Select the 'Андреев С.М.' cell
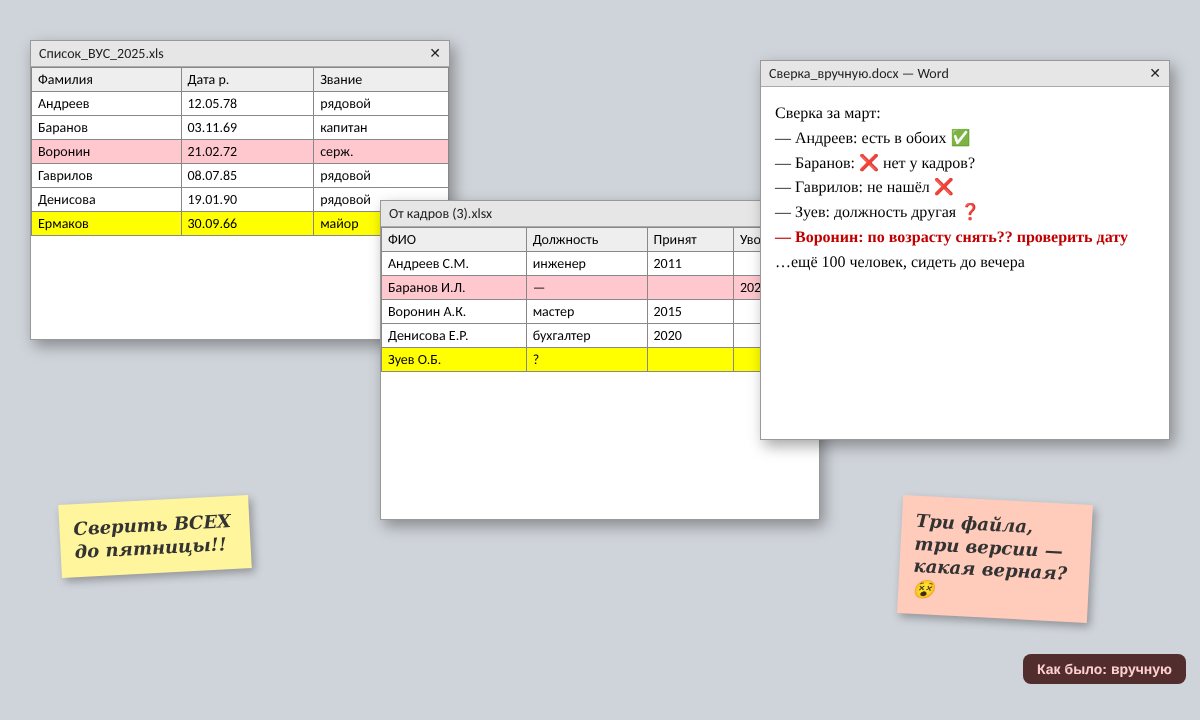This screenshot has height=720, width=1200. point(454,264)
